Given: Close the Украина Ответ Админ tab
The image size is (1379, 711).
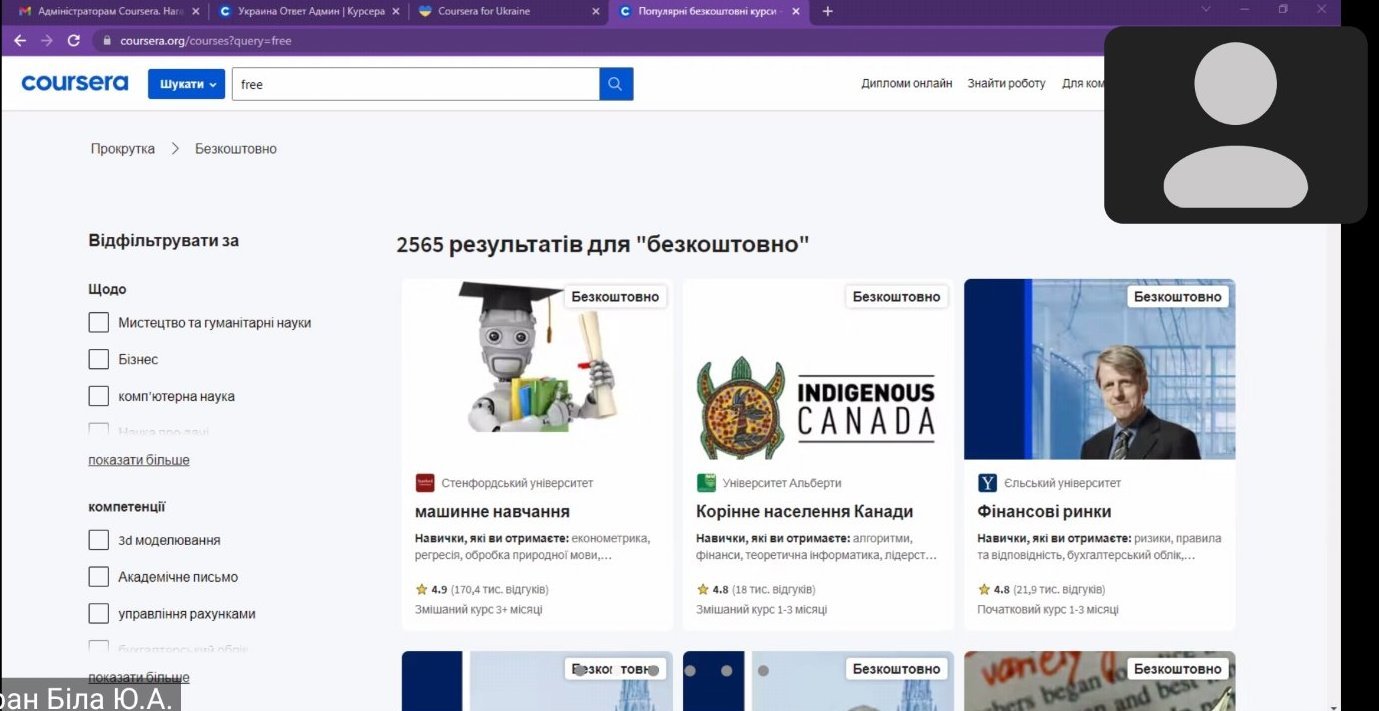Looking at the screenshot, I should pyautogui.click(x=396, y=12).
